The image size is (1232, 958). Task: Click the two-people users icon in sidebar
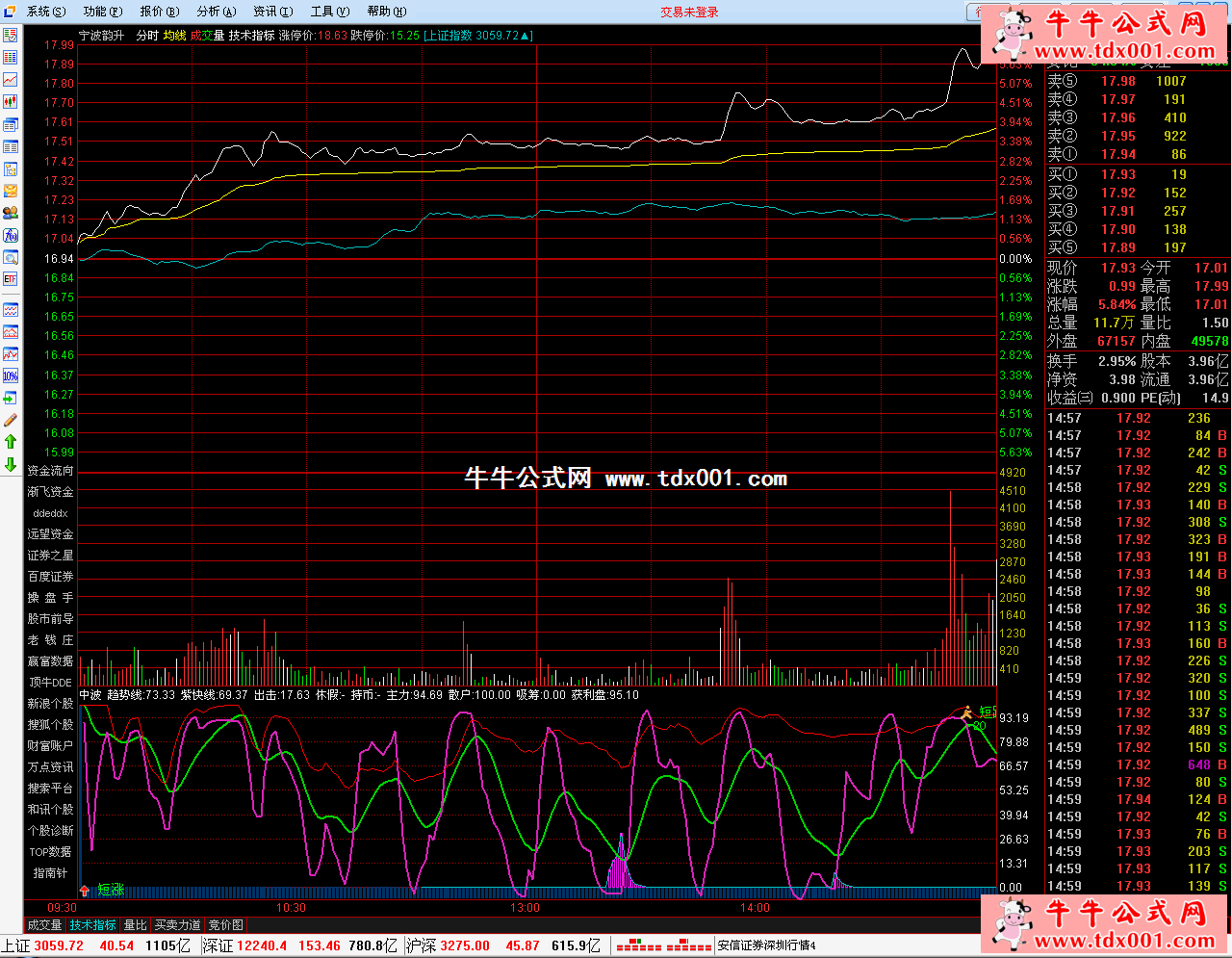(11, 213)
